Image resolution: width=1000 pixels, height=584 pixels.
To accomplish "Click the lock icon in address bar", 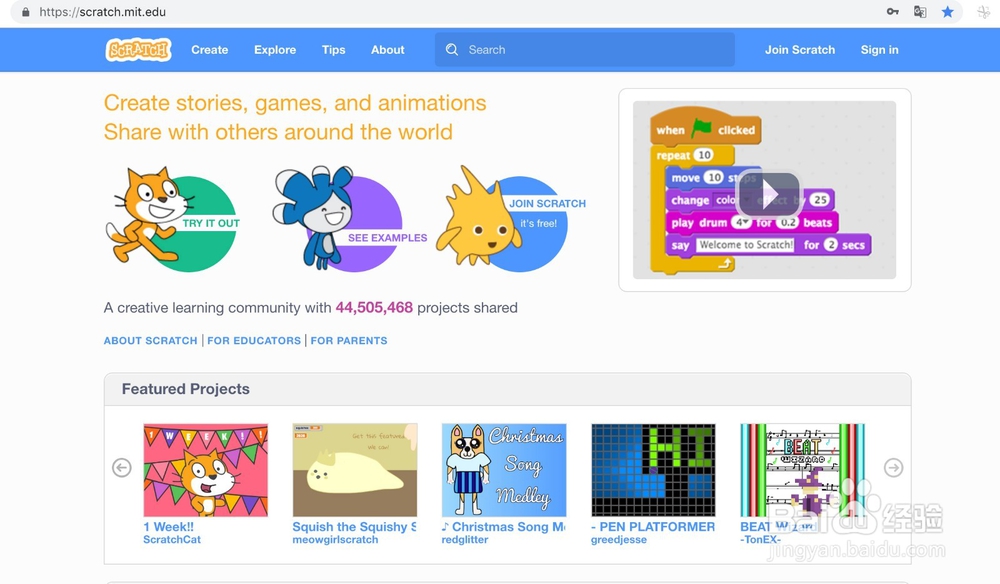I will pos(26,12).
